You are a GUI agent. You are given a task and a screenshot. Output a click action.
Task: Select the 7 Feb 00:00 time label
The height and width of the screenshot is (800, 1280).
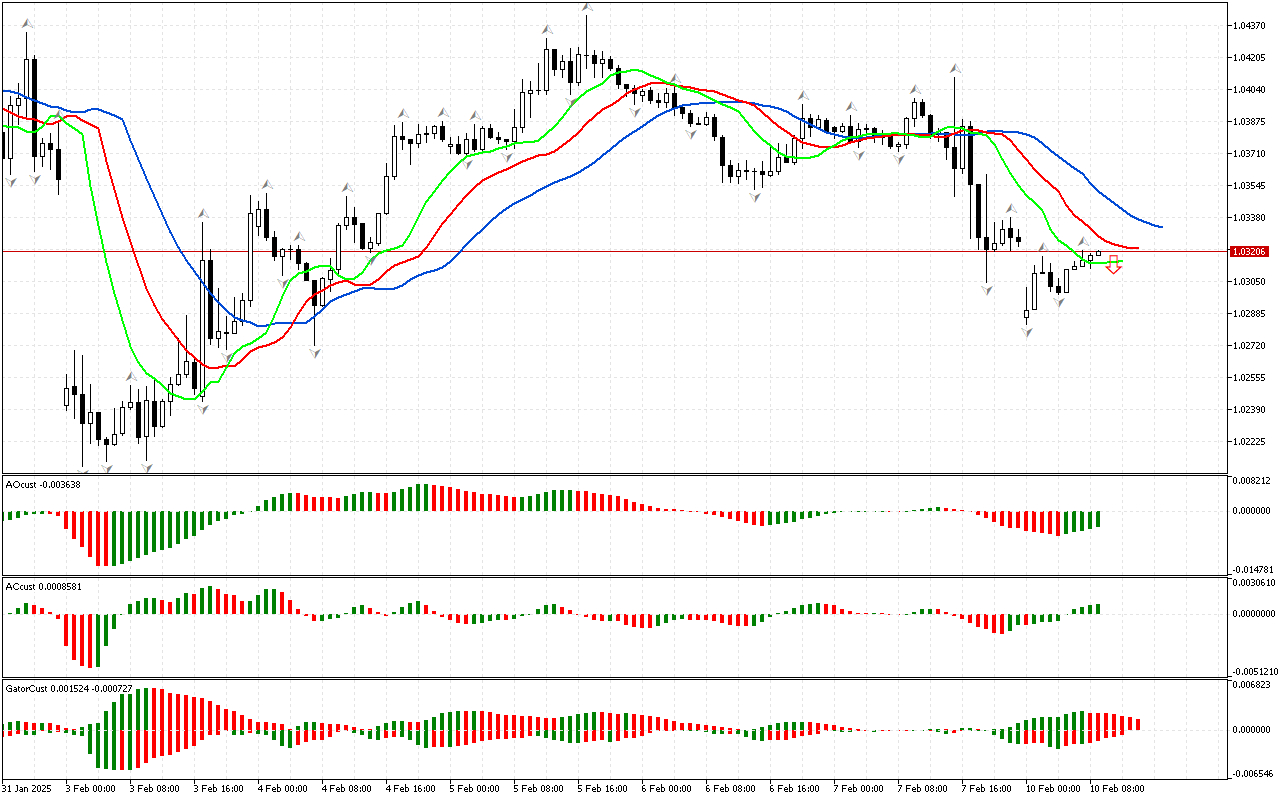coord(857,788)
